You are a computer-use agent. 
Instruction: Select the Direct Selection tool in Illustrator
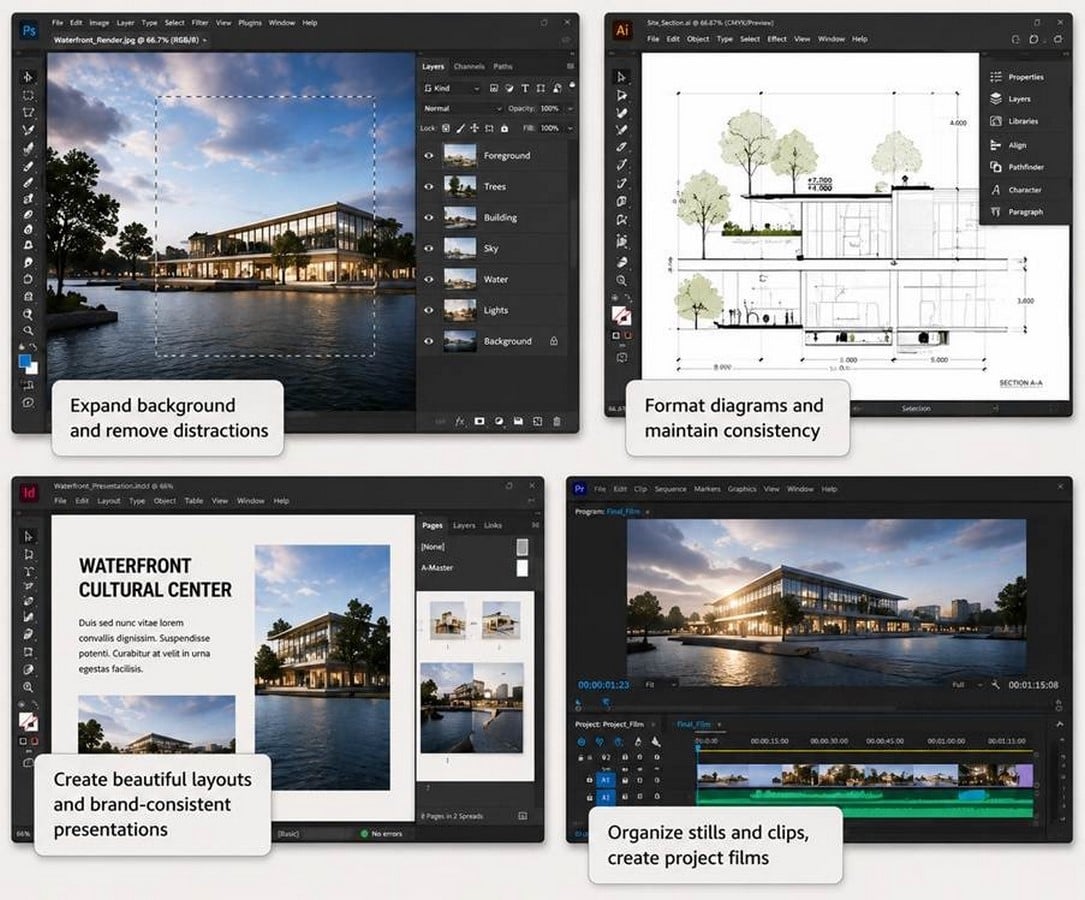[621, 95]
